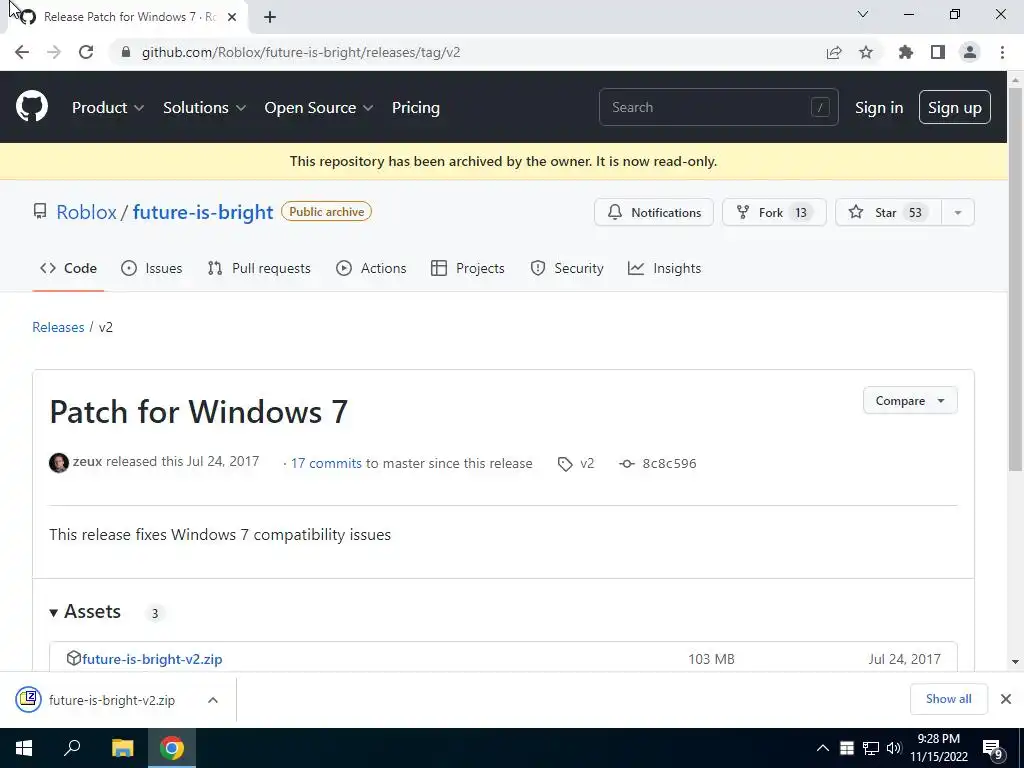Open a new browser tab with plus
Image resolution: width=1024 pixels, height=768 pixels.
(x=270, y=17)
